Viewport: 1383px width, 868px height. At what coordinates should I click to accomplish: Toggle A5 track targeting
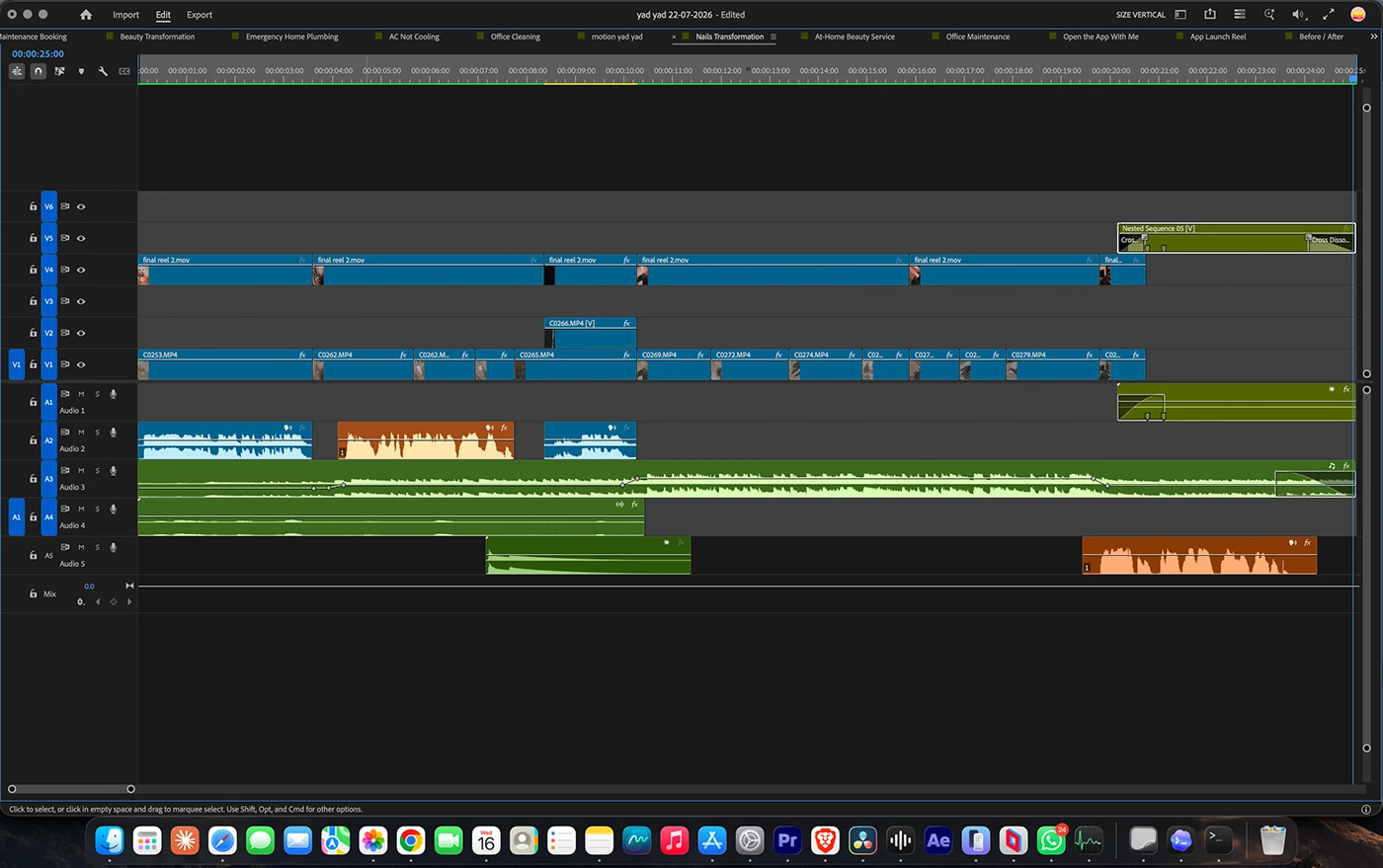[x=48, y=555]
